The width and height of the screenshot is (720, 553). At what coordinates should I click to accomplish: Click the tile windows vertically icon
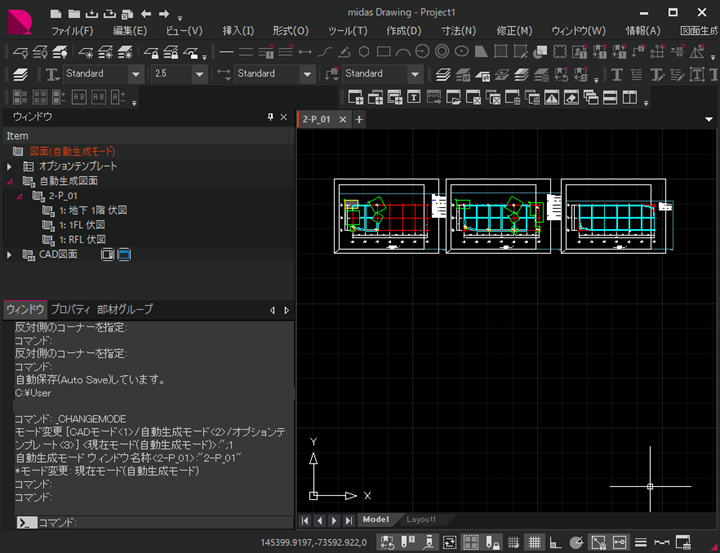630,97
